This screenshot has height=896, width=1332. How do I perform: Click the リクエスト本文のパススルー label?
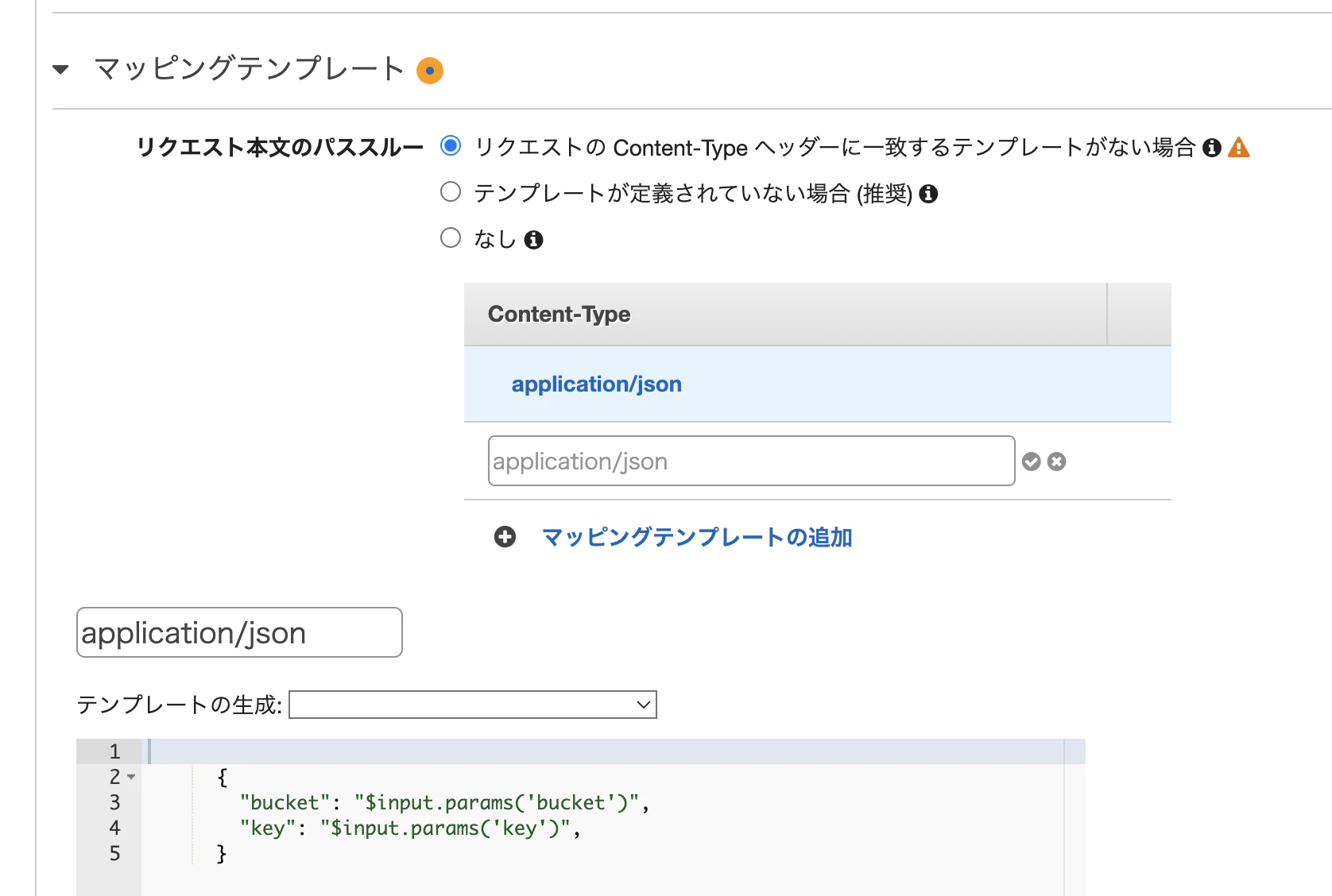point(280,148)
